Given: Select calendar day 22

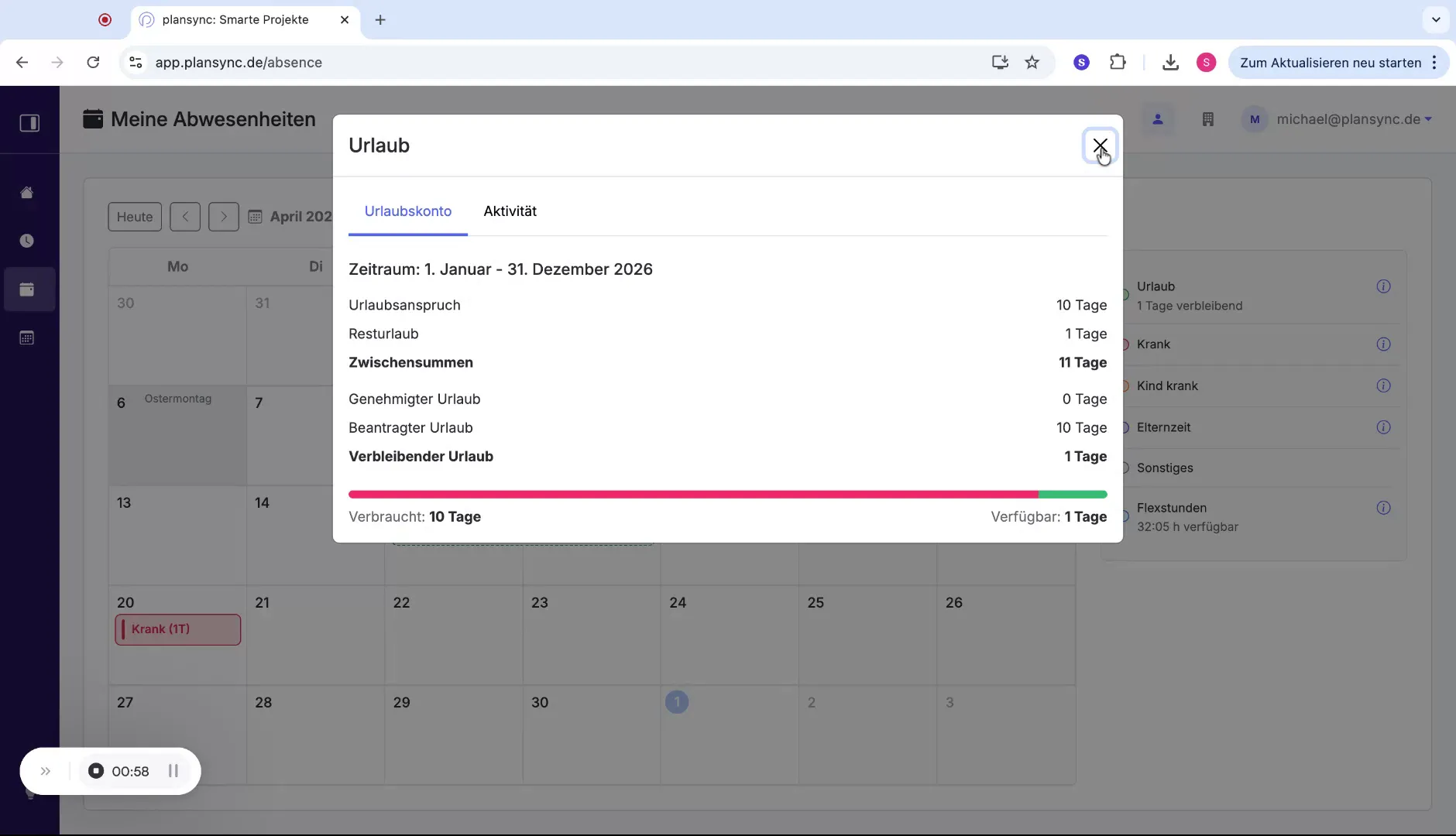Looking at the screenshot, I should coord(454,635).
